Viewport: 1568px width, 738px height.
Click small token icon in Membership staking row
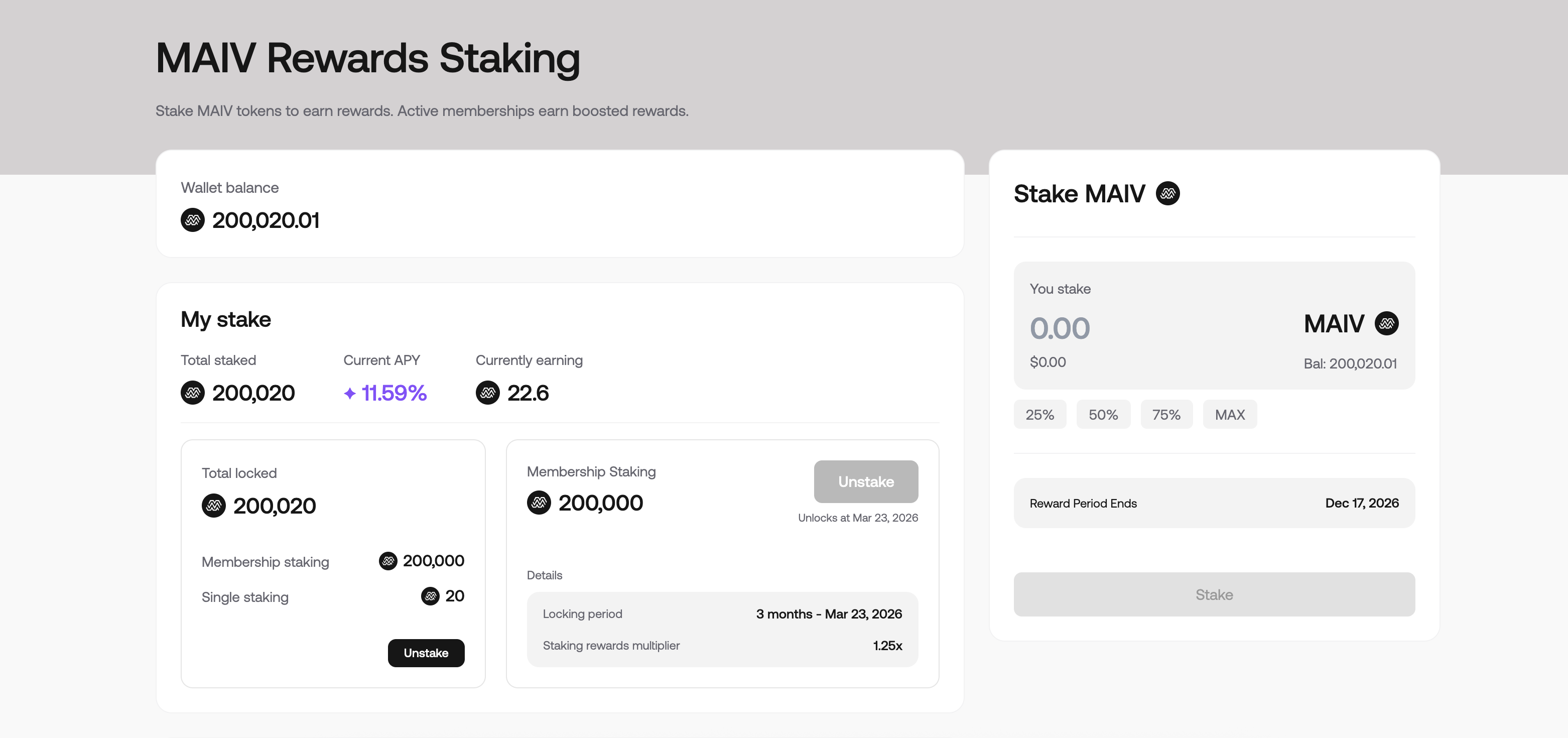point(388,561)
